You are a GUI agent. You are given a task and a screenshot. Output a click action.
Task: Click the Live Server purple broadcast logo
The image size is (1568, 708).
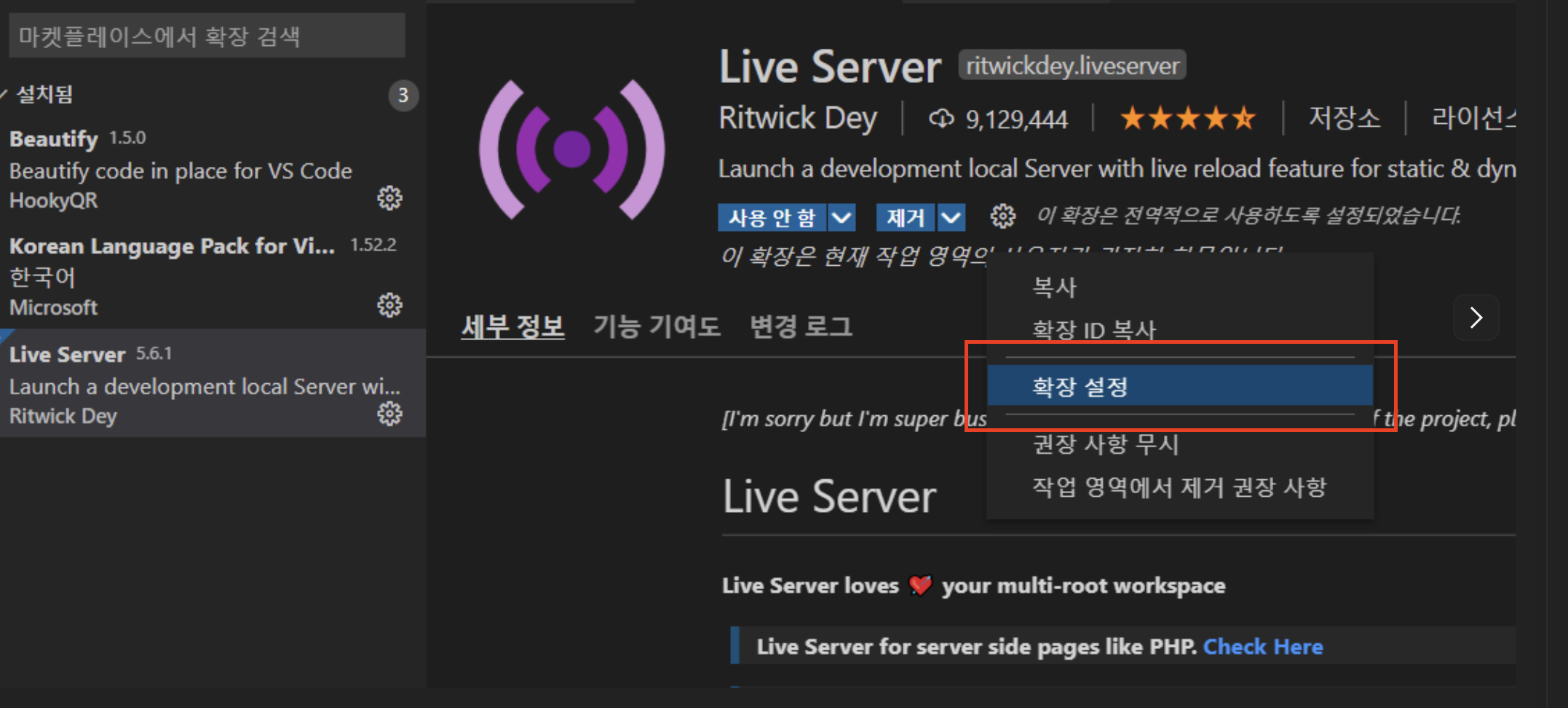[x=571, y=149]
